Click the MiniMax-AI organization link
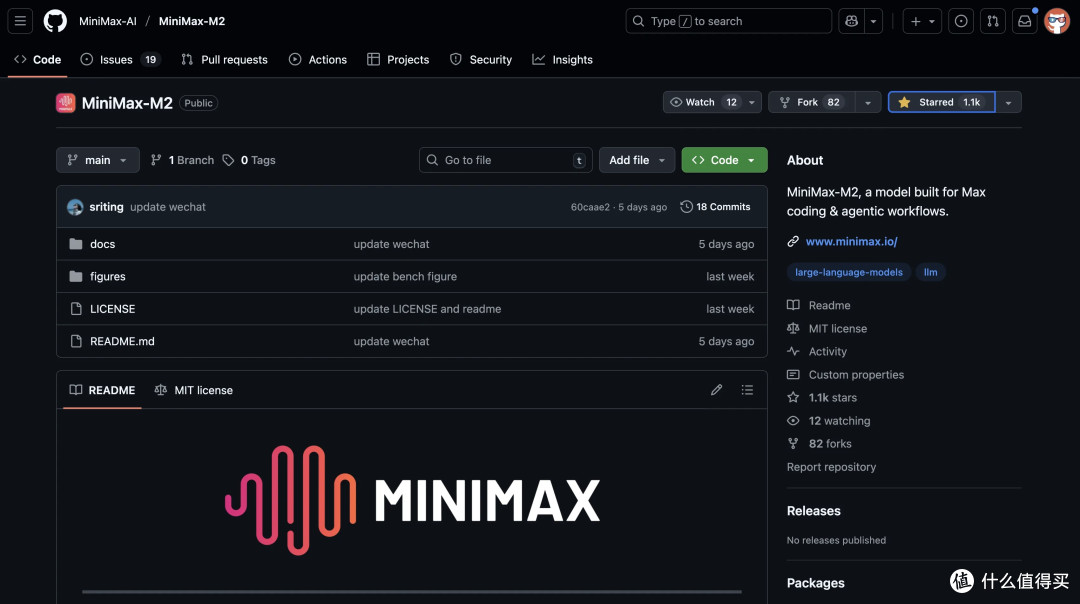Image resolution: width=1080 pixels, height=604 pixels. click(x=107, y=21)
